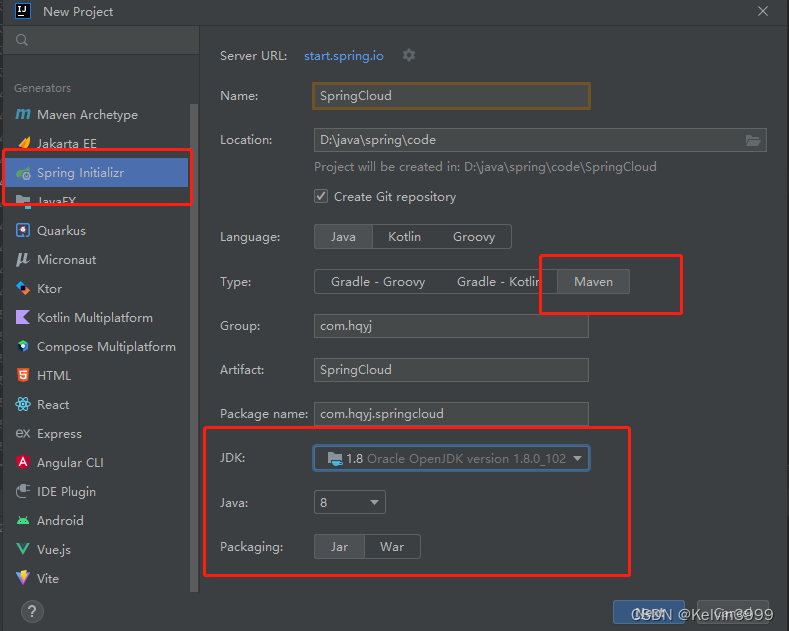Browse for location with folder icon
The image size is (789, 631).
coord(753,140)
